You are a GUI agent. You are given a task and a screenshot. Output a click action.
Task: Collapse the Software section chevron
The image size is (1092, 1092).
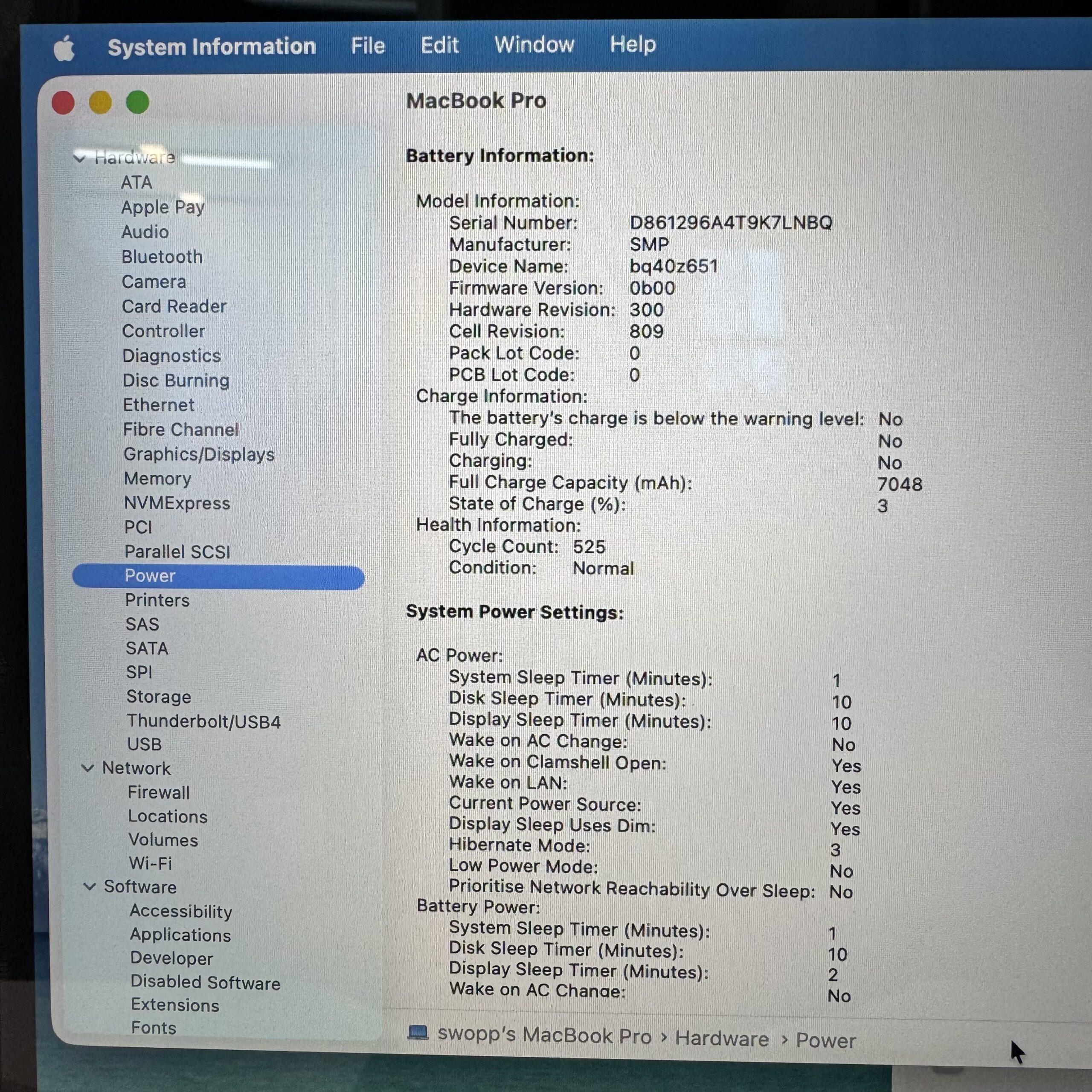(x=89, y=886)
